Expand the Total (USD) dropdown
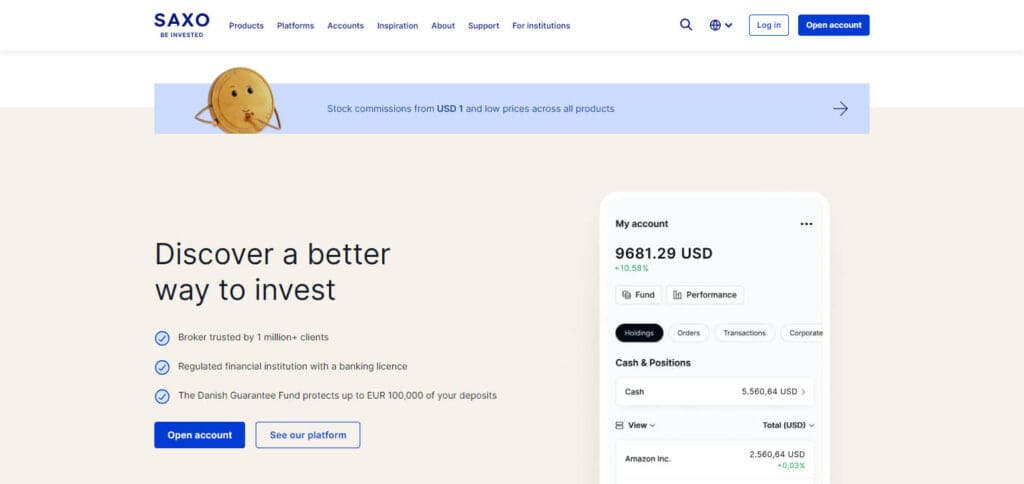The image size is (1024, 484). 788,425
